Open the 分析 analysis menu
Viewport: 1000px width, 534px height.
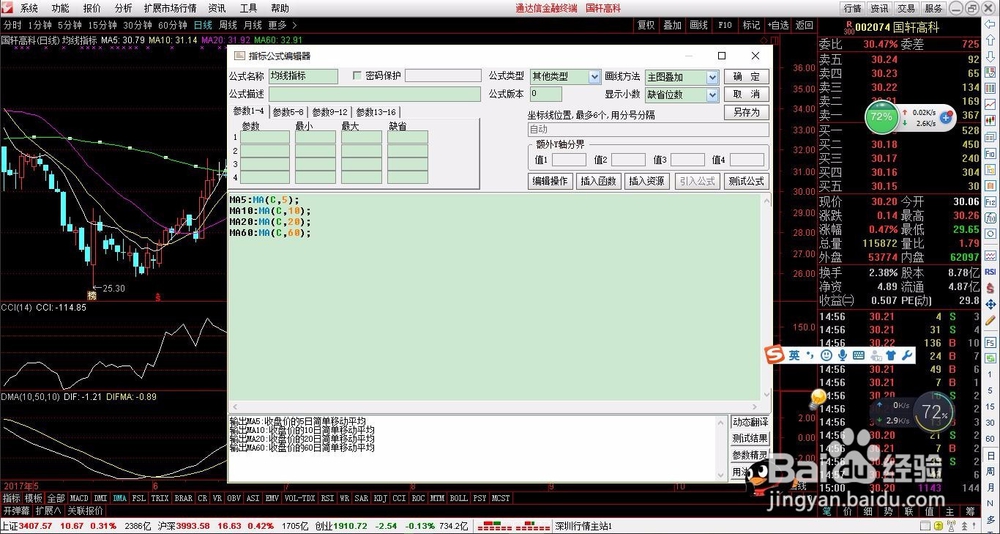124,8
